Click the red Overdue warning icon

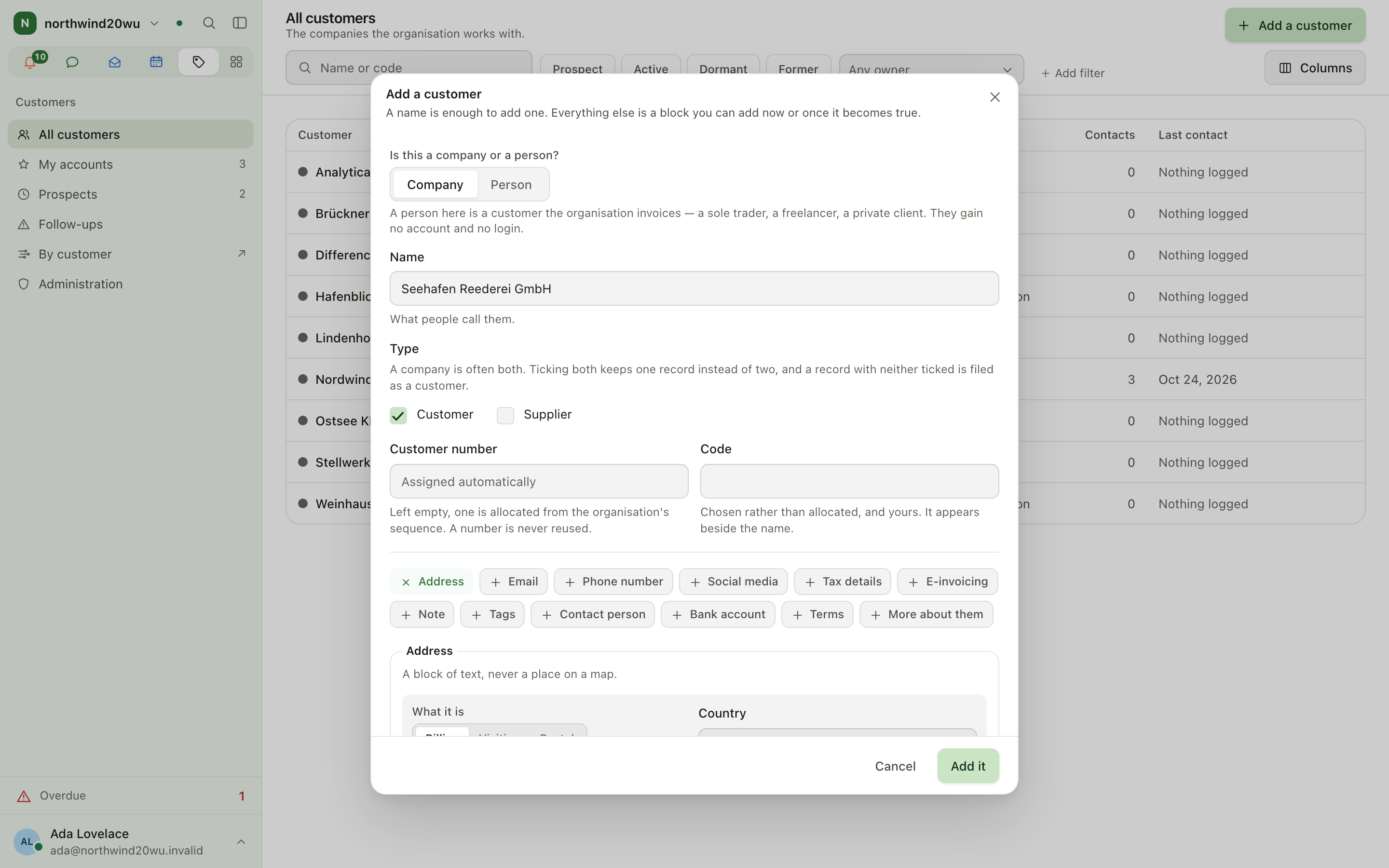coord(24,796)
